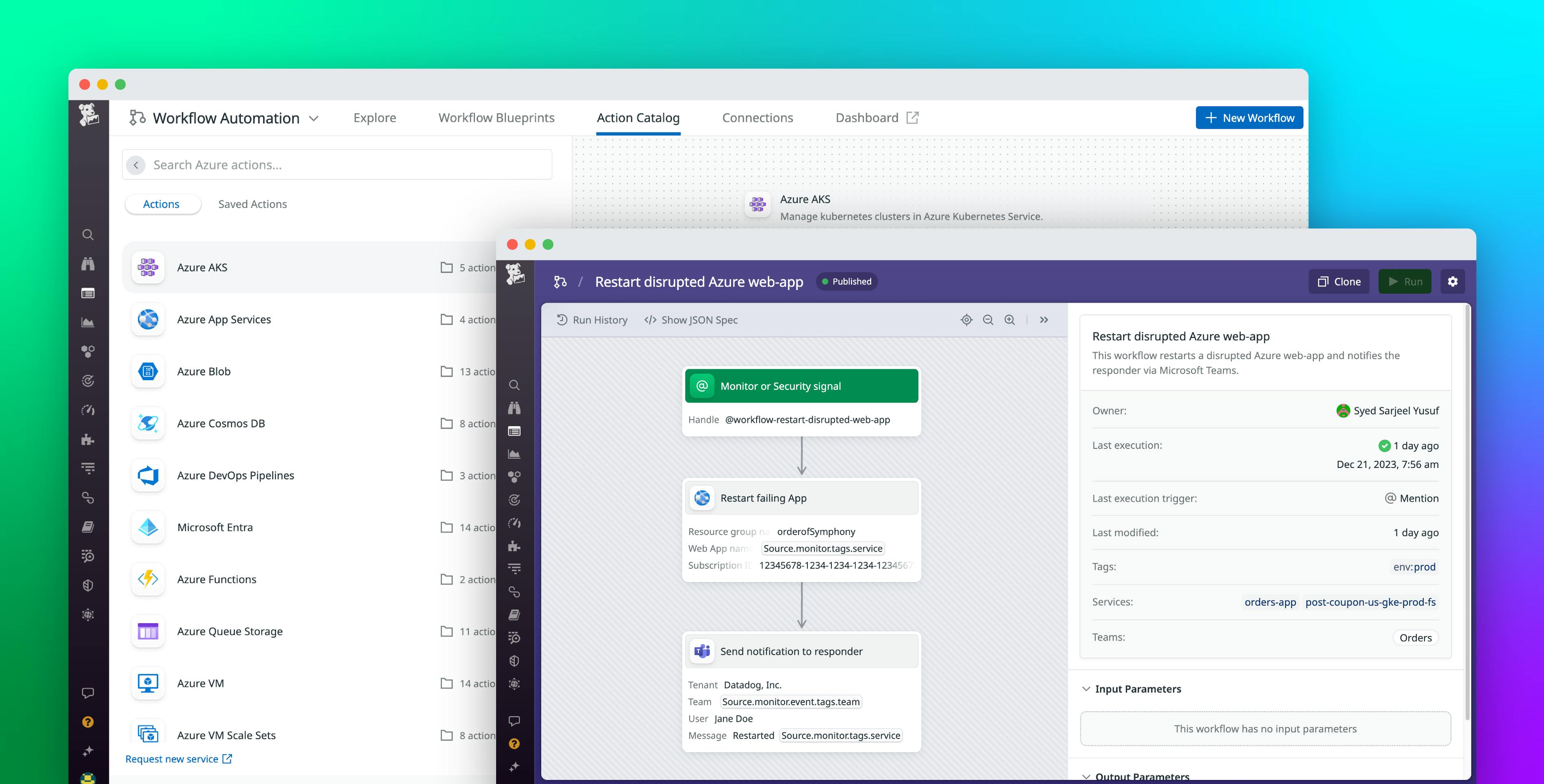The image size is (1544, 784).
Task: Click the feedback chat bubble icon in sidebar
Action: [88, 693]
